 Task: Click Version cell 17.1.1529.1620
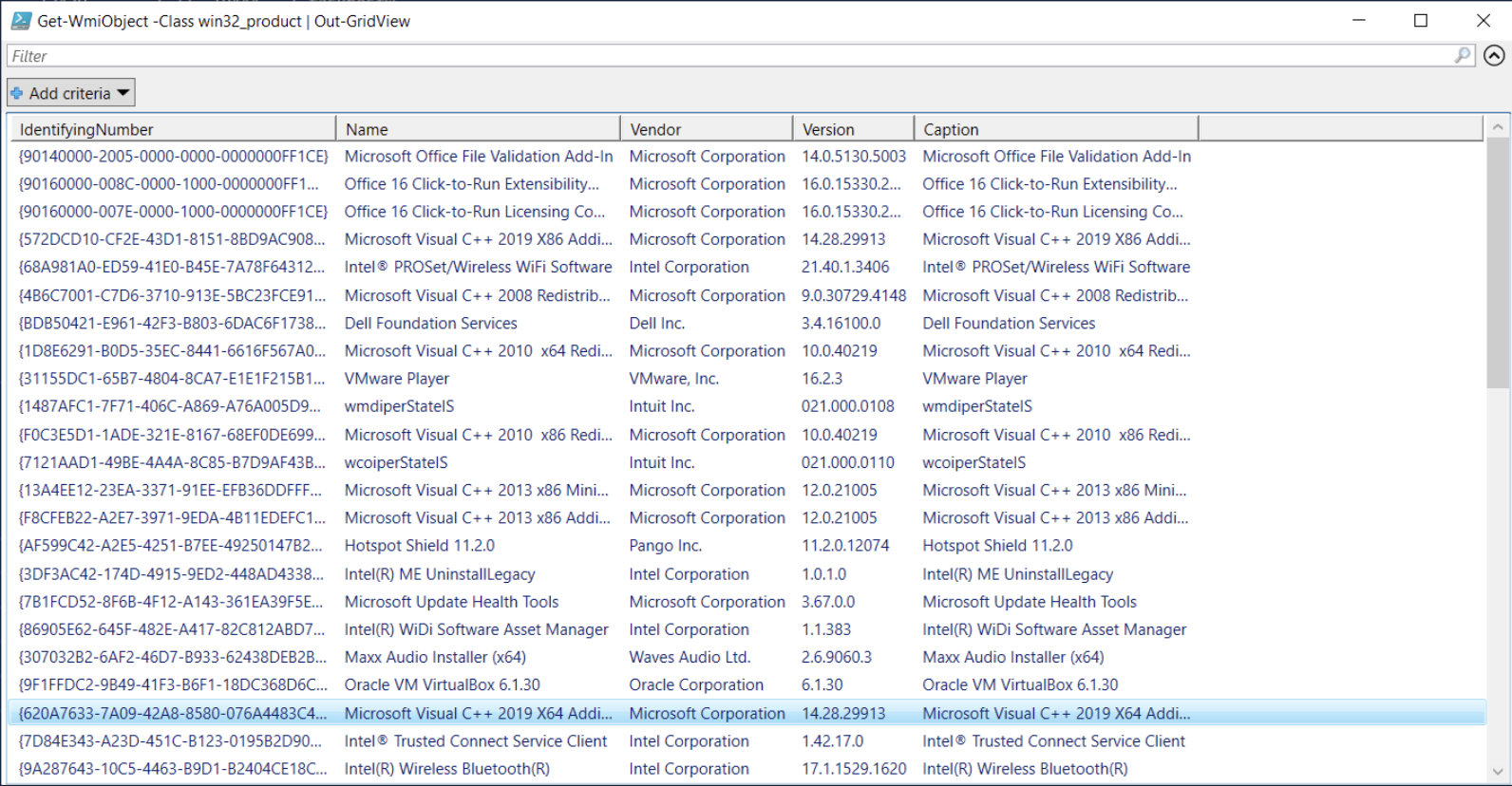click(x=854, y=769)
